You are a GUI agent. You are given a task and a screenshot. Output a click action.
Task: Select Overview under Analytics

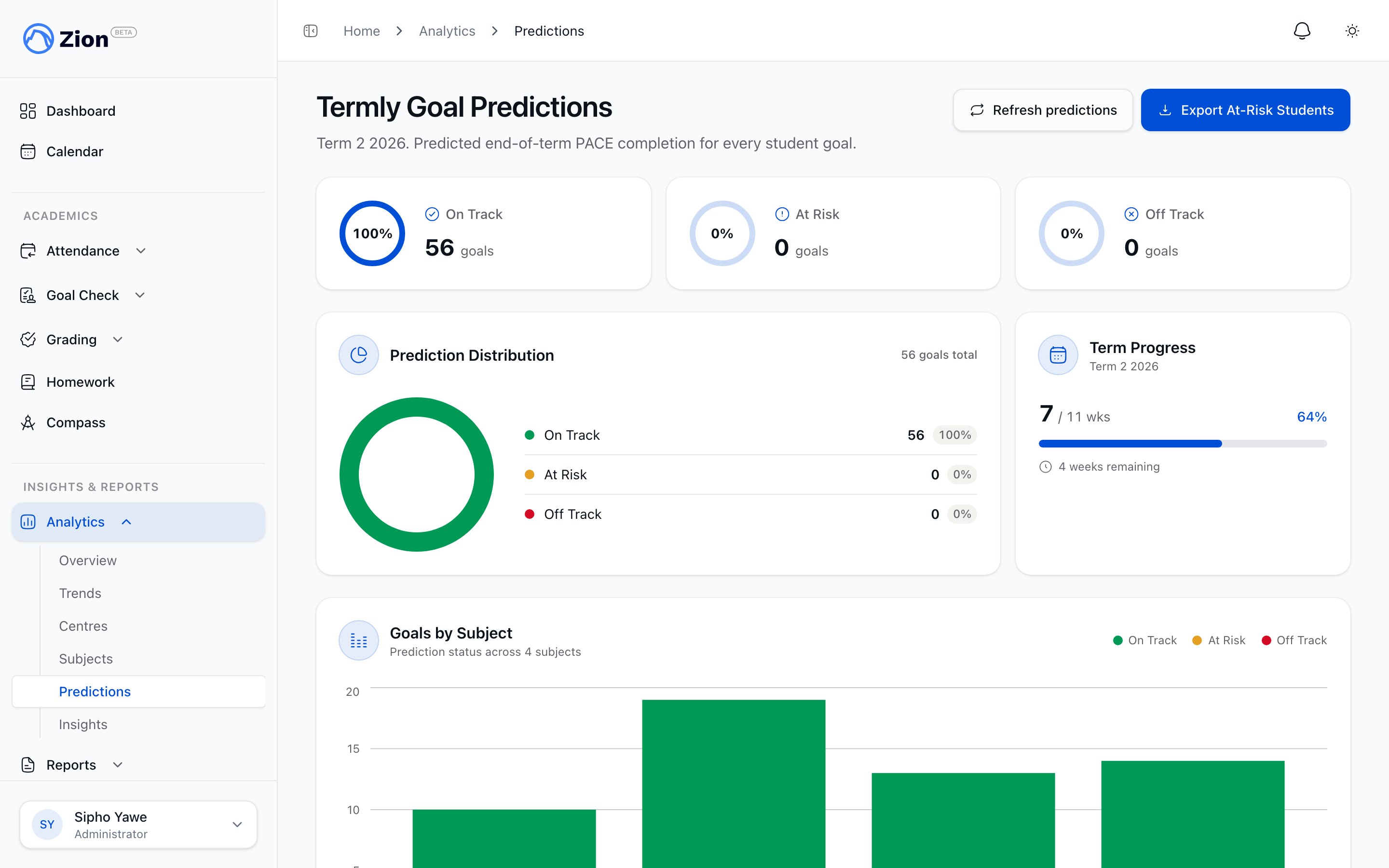coord(88,560)
